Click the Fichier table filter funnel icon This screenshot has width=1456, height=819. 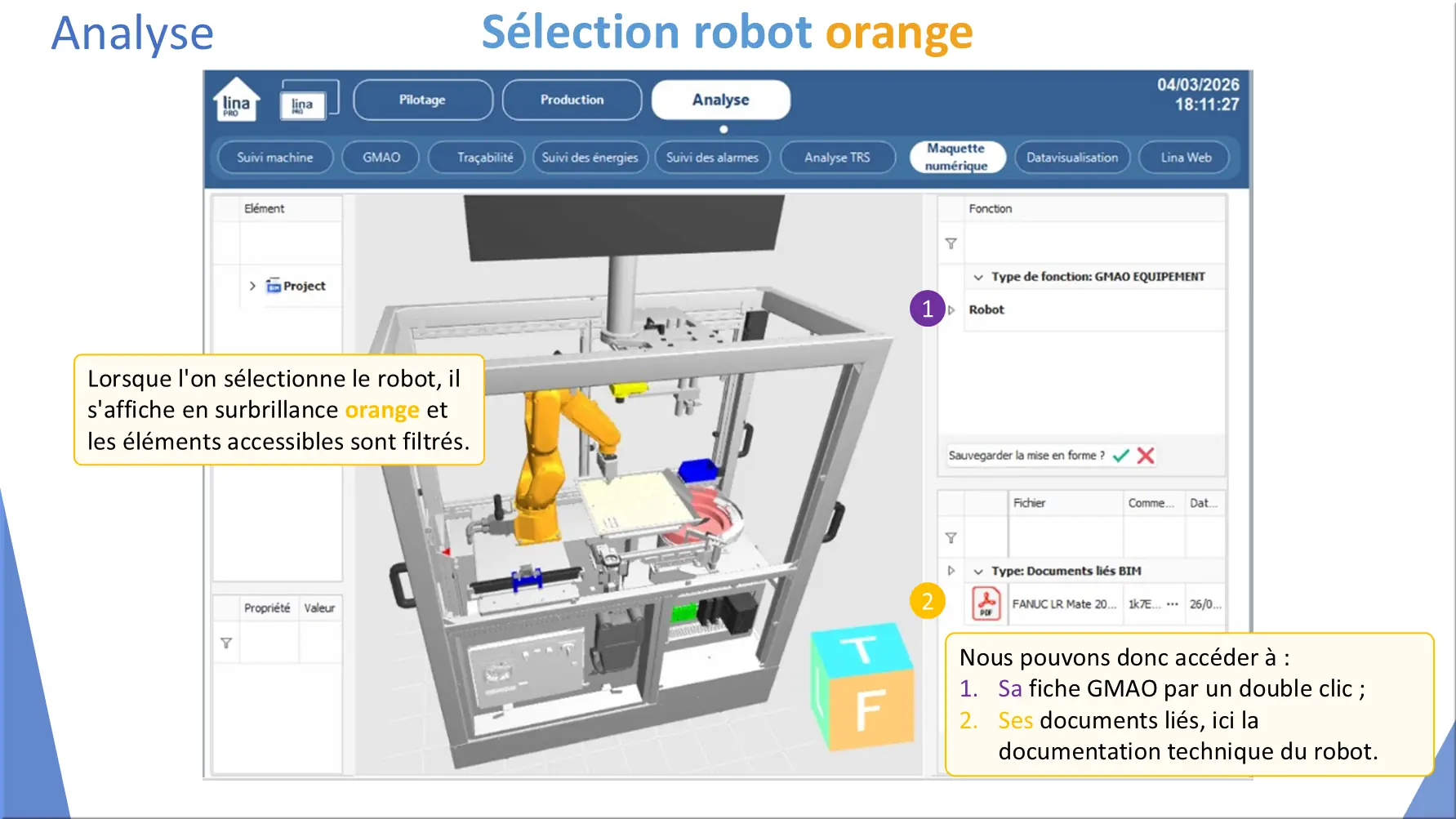tap(951, 538)
